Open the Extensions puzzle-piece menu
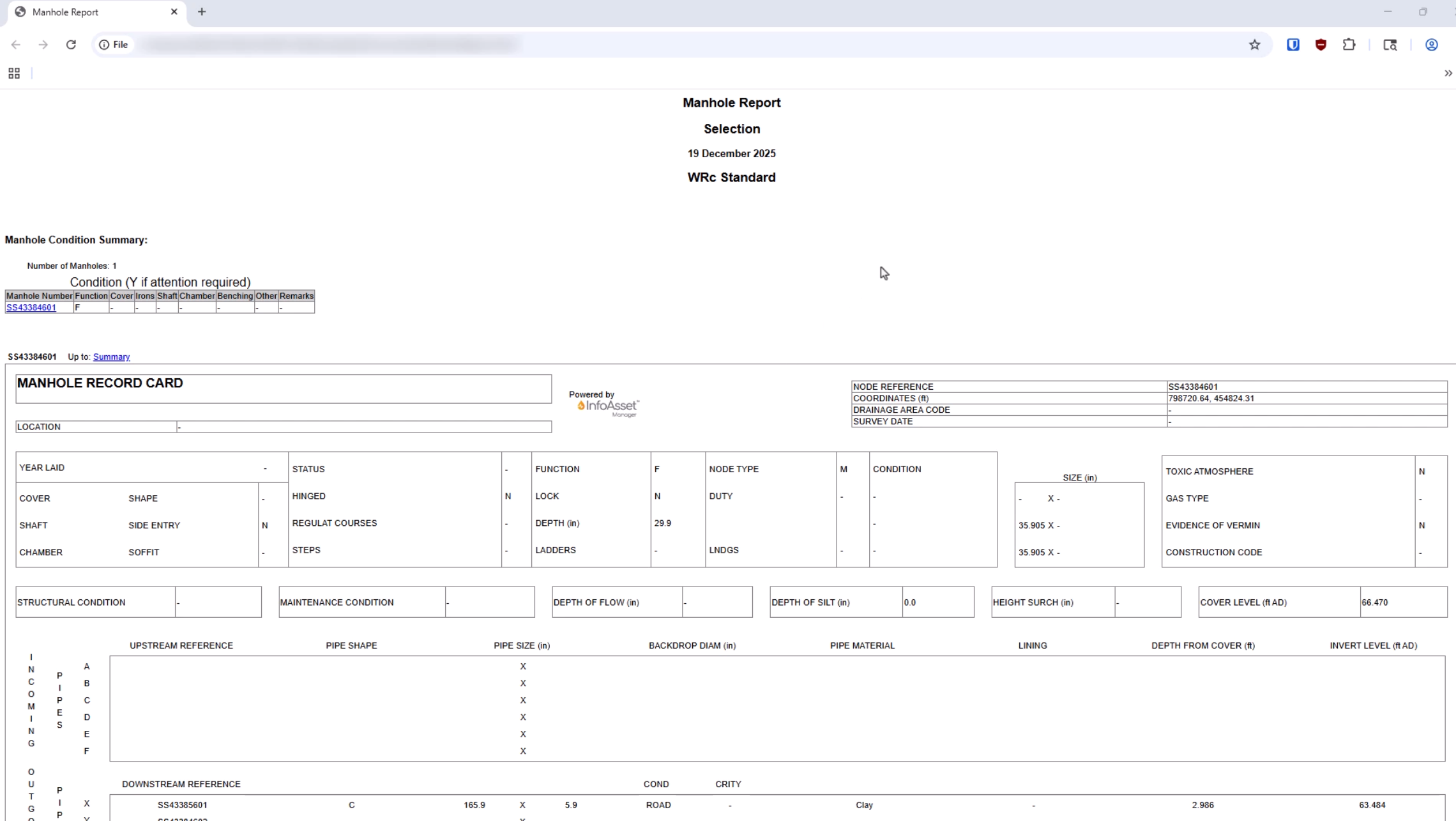This screenshot has height=821, width=1456. (1349, 44)
